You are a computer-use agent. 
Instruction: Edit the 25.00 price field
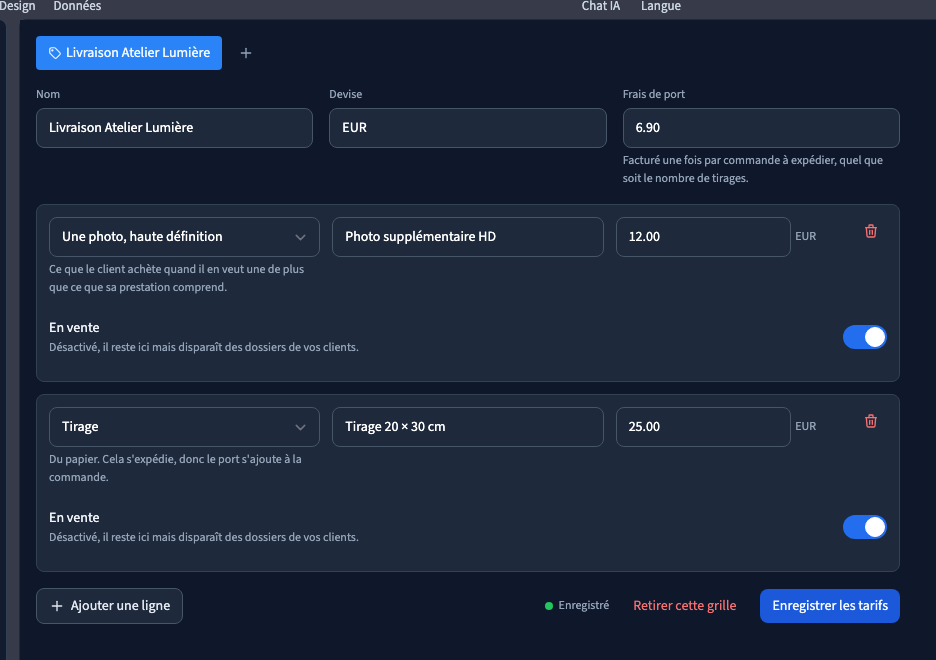pyautogui.click(x=703, y=427)
